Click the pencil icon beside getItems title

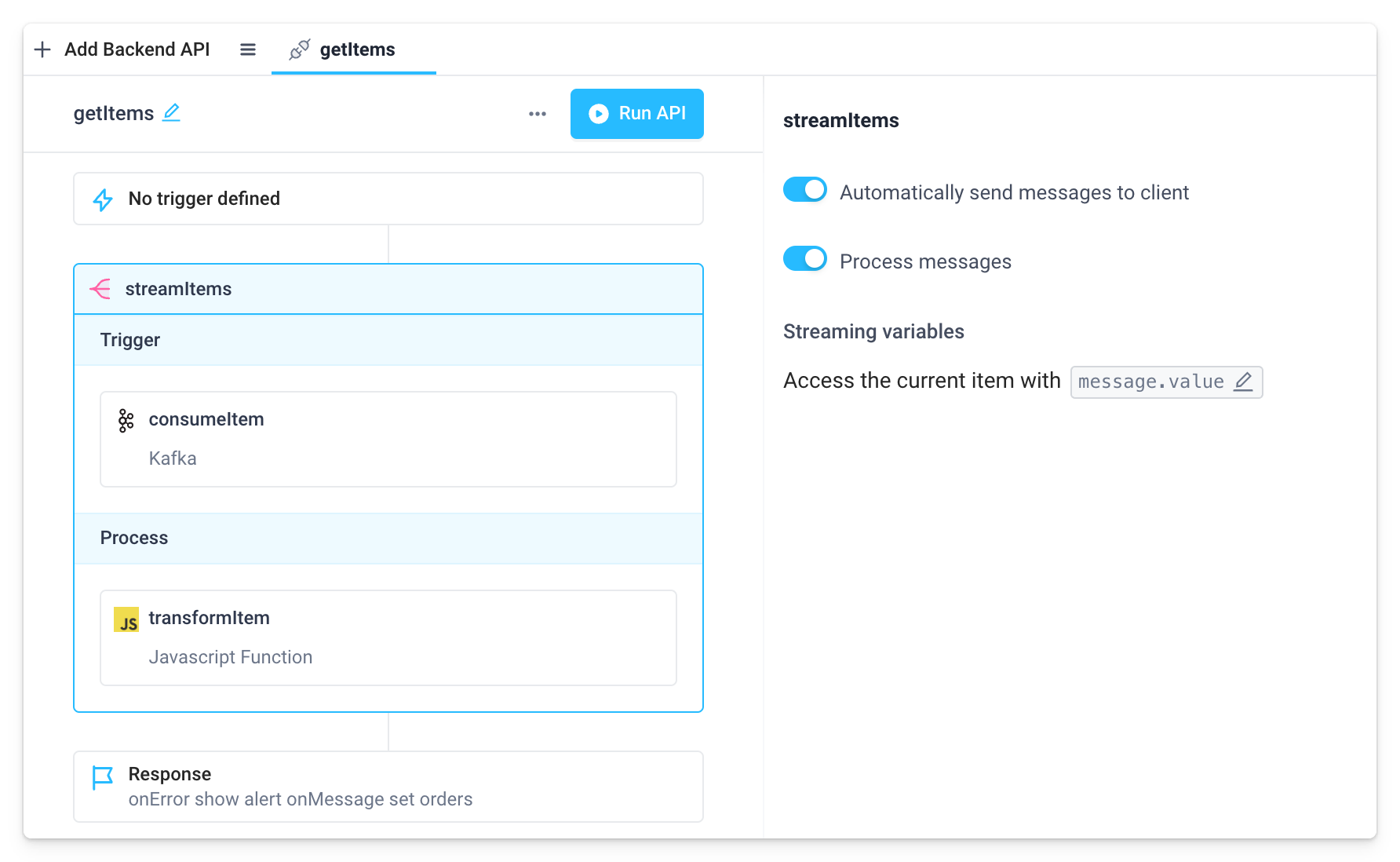coord(171,113)
